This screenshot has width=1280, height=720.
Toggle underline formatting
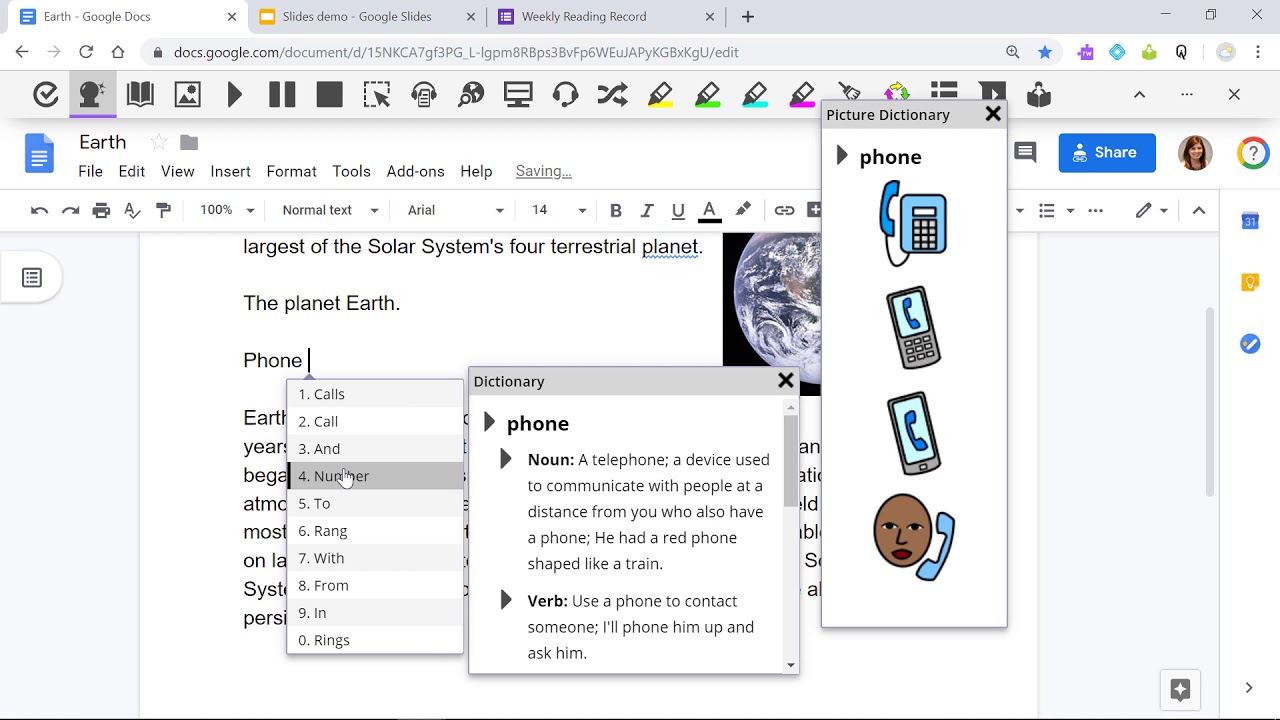[678, 210]
